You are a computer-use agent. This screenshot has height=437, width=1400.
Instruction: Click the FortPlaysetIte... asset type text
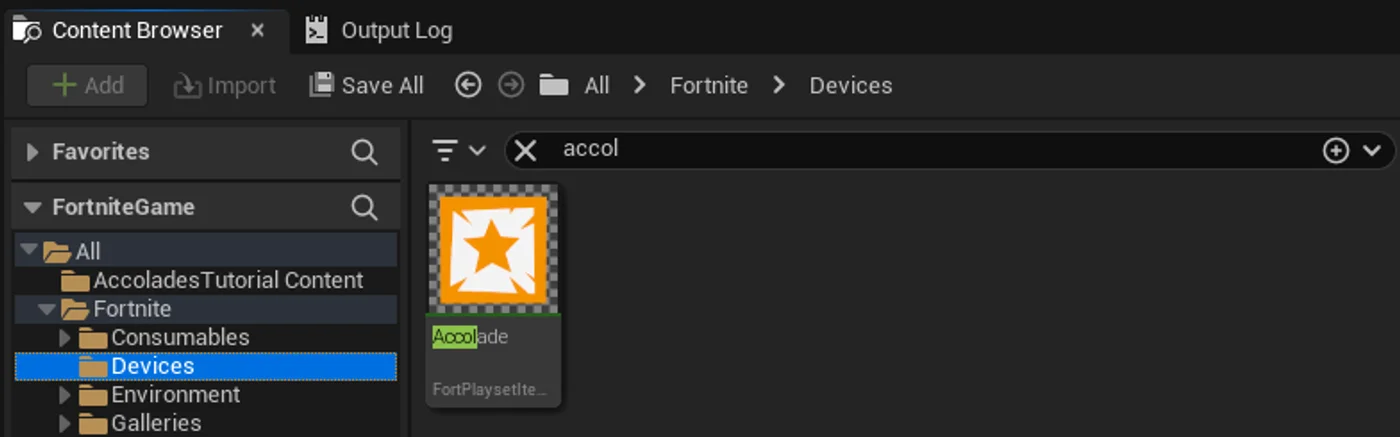click(489, 389)
